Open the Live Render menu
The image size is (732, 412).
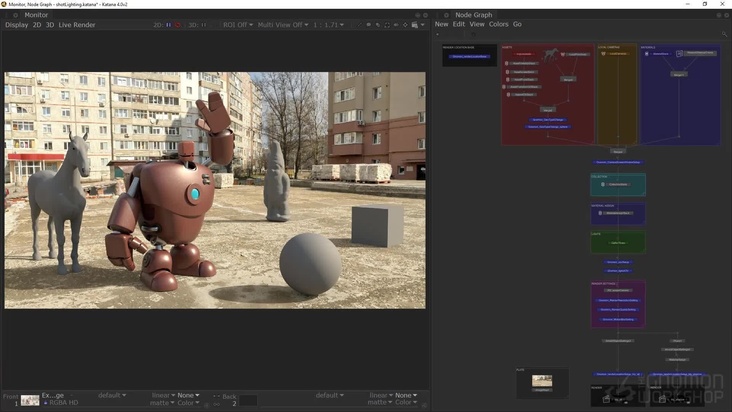click(77, 25)
